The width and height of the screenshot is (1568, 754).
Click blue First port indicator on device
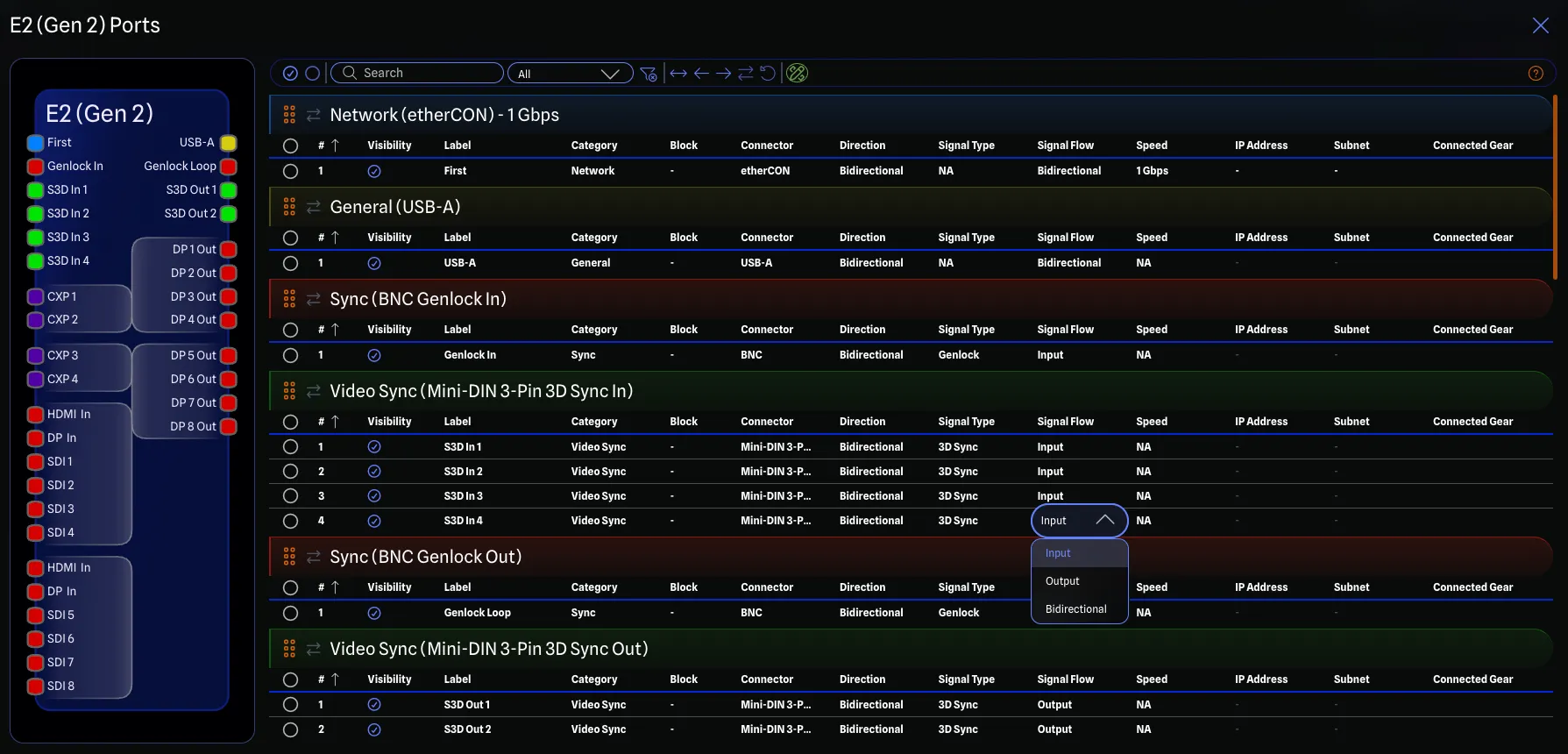pyautogui.click(x=36, y=143)
